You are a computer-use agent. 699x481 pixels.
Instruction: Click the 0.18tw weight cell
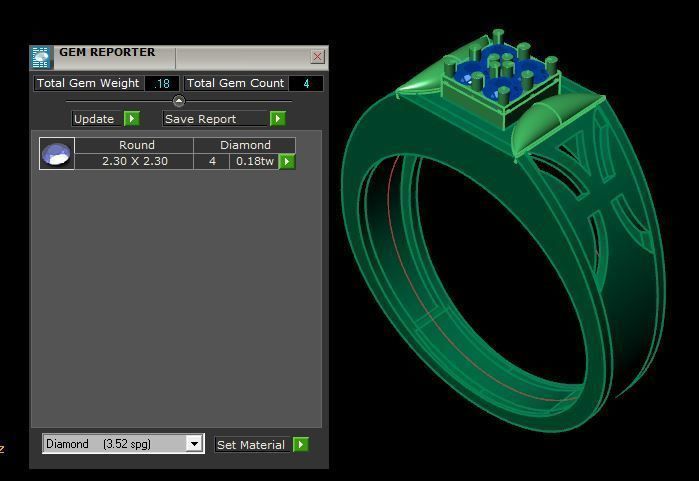[x=255, y=161]
